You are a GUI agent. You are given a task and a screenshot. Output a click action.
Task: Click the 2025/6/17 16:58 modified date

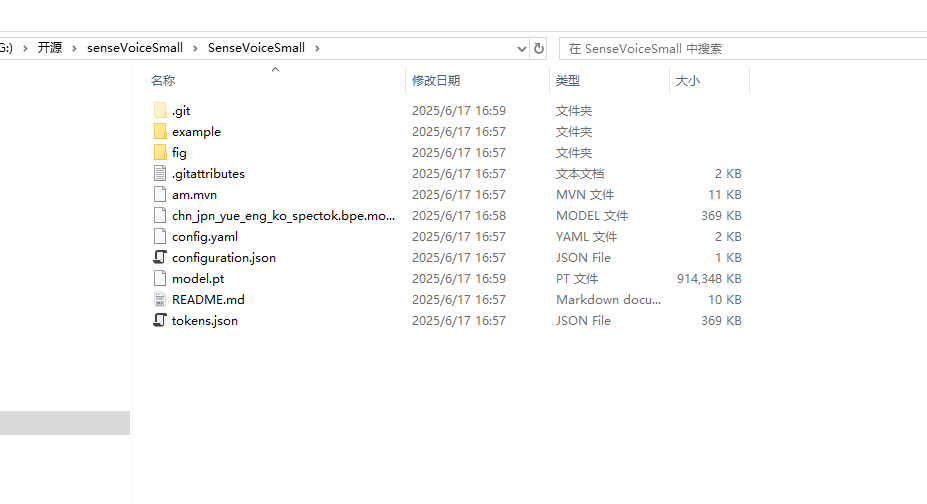coord(459,216)
